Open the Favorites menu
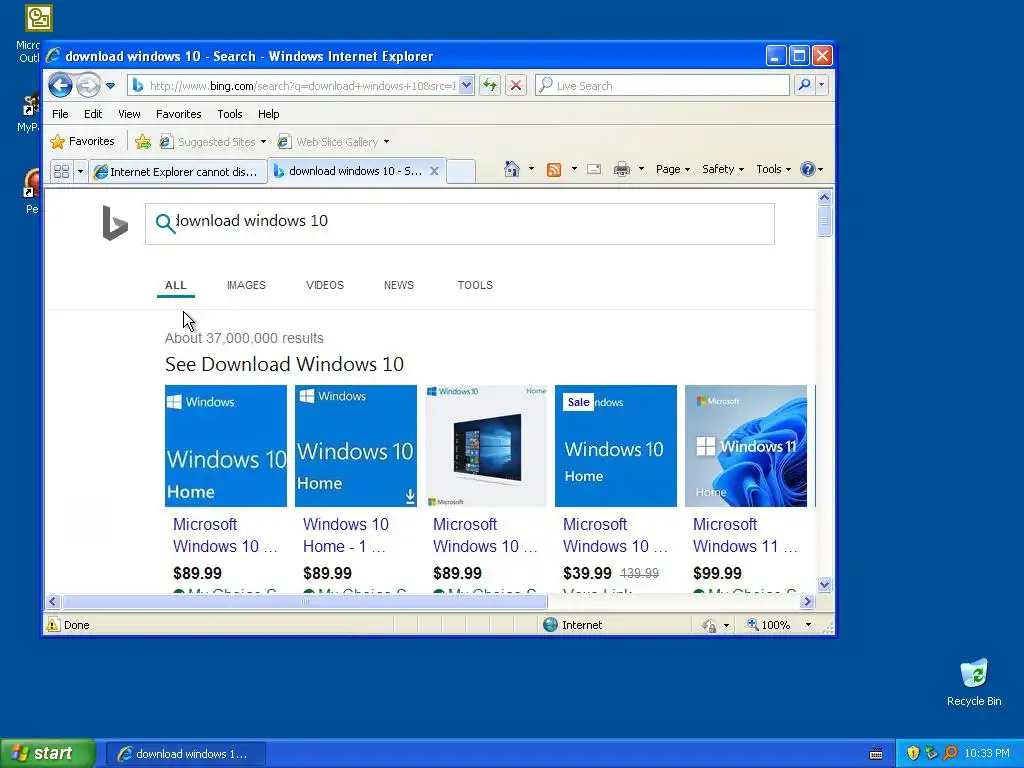The height and width of the screenshot is (768, 1024). (x=178, y=114)
